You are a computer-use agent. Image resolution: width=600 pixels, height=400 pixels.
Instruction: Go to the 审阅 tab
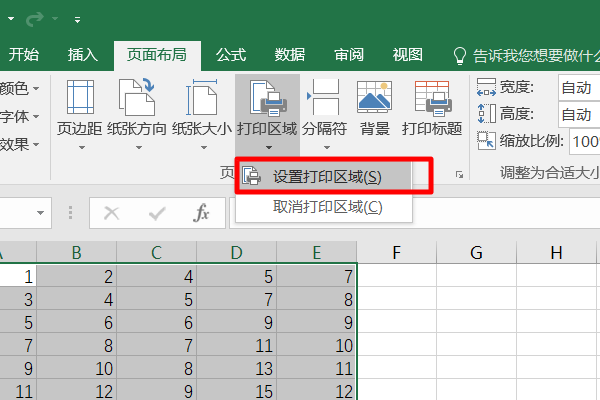(349, 55)
